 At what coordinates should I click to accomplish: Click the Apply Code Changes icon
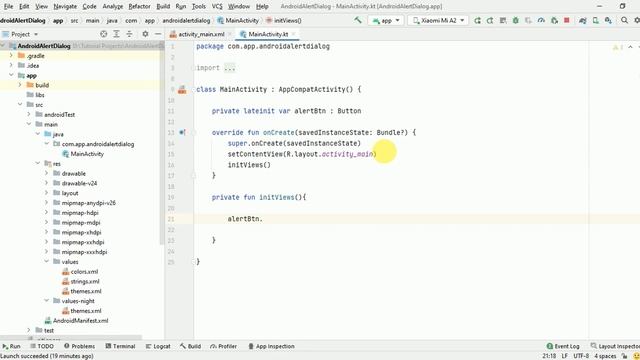tap(503, 20)
